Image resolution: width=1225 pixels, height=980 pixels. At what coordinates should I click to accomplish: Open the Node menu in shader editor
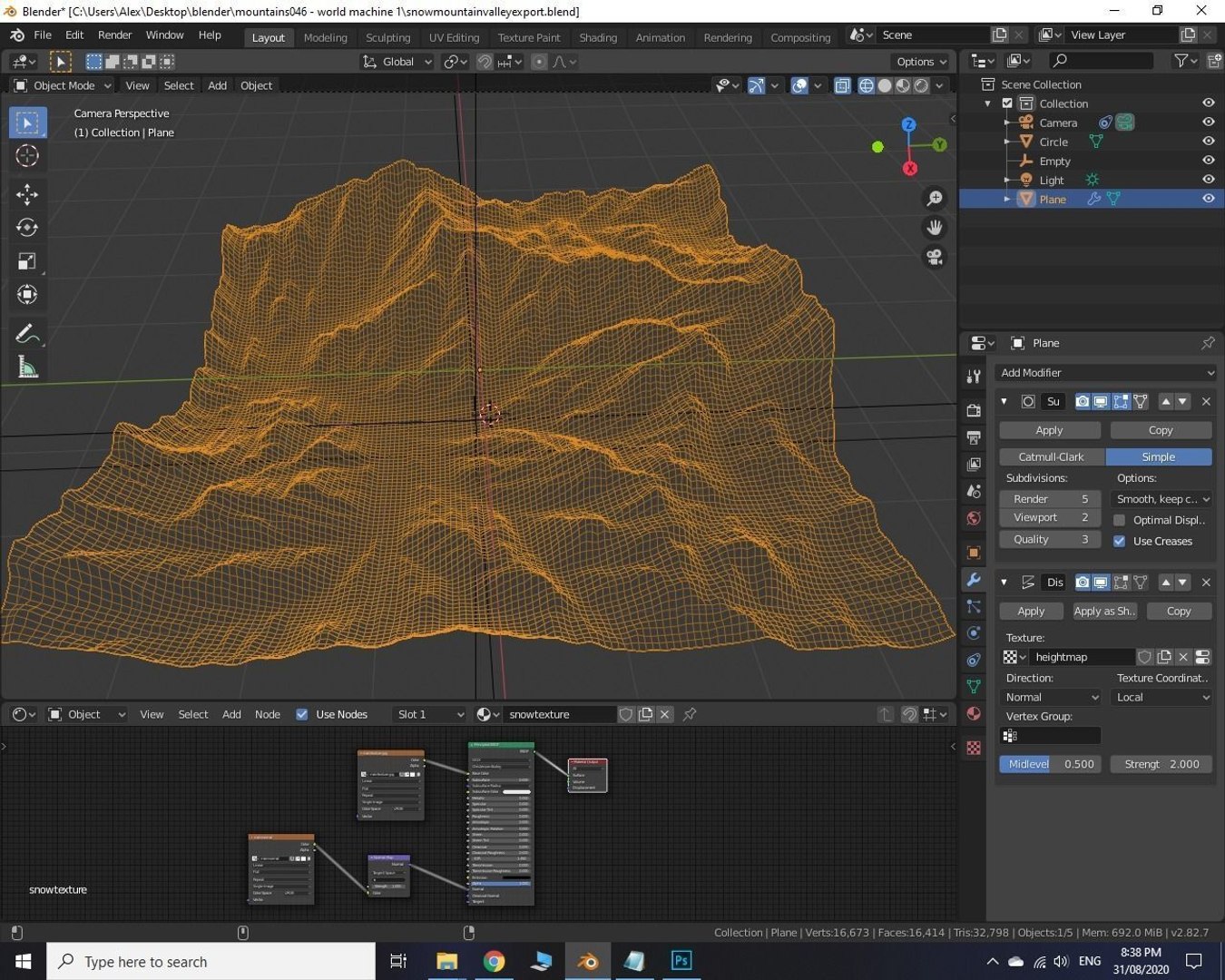[x=268, y=714]
